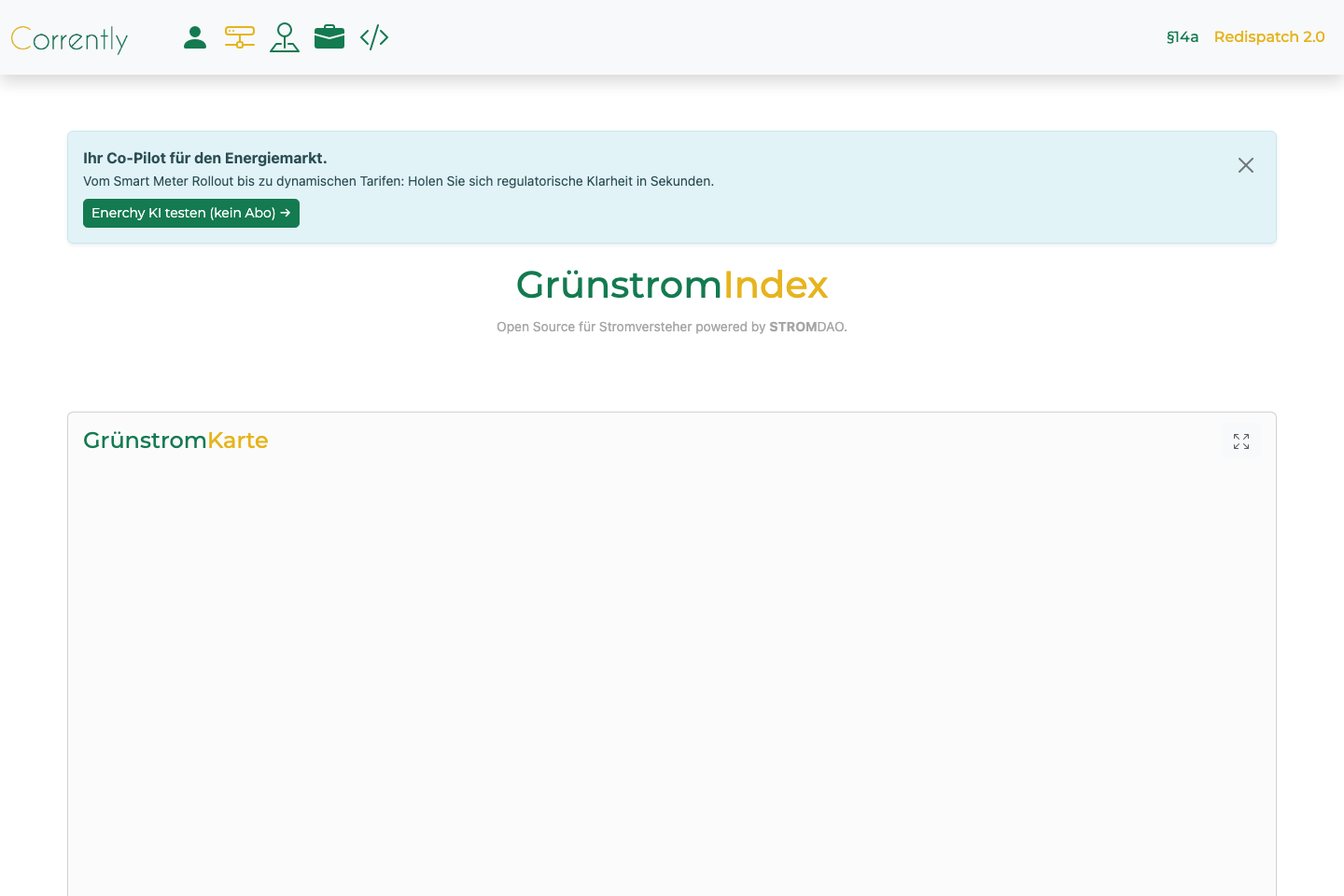Screen dimensions: 1344x896
Task: Click the map pin icon in the navigation
Action: (x=285, y=37)
